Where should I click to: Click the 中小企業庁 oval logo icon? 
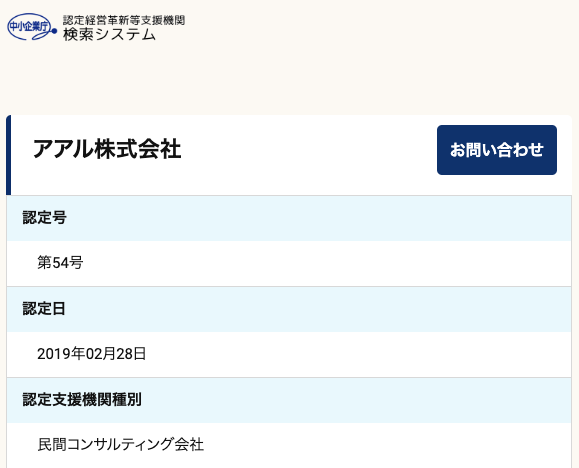(x=32, y=27)
